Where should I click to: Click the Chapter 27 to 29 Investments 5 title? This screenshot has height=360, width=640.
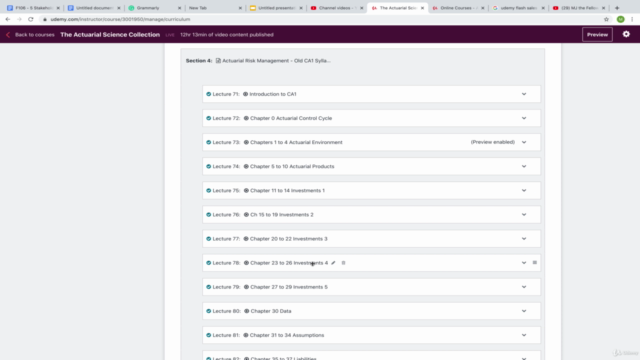[289, 287]
